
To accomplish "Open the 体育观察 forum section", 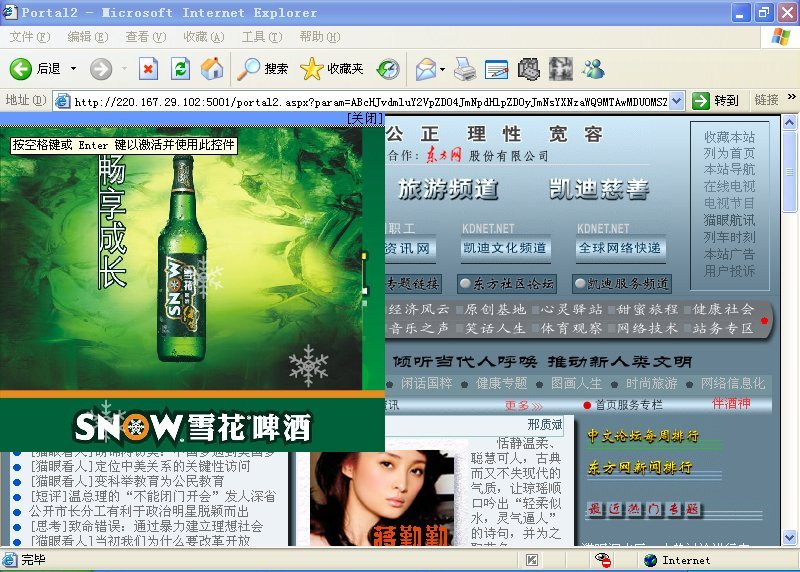I will tap(571, 328).
